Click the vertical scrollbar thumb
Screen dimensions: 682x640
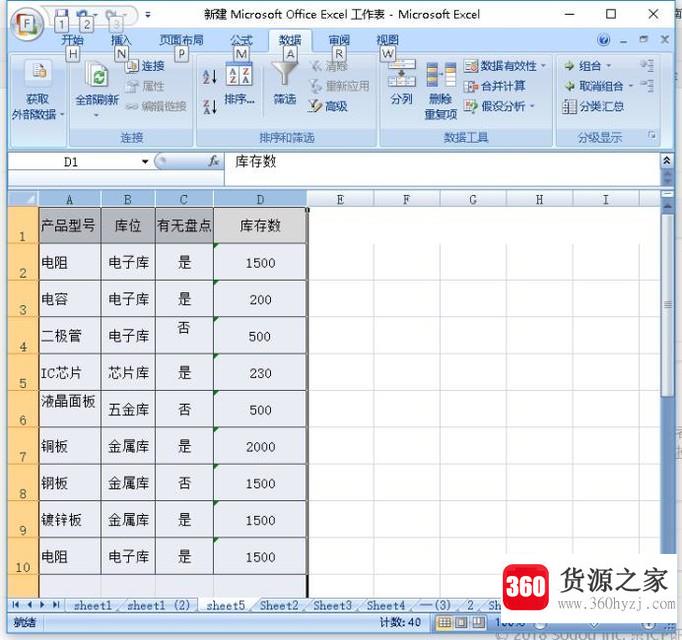click(x=667, y=305)
